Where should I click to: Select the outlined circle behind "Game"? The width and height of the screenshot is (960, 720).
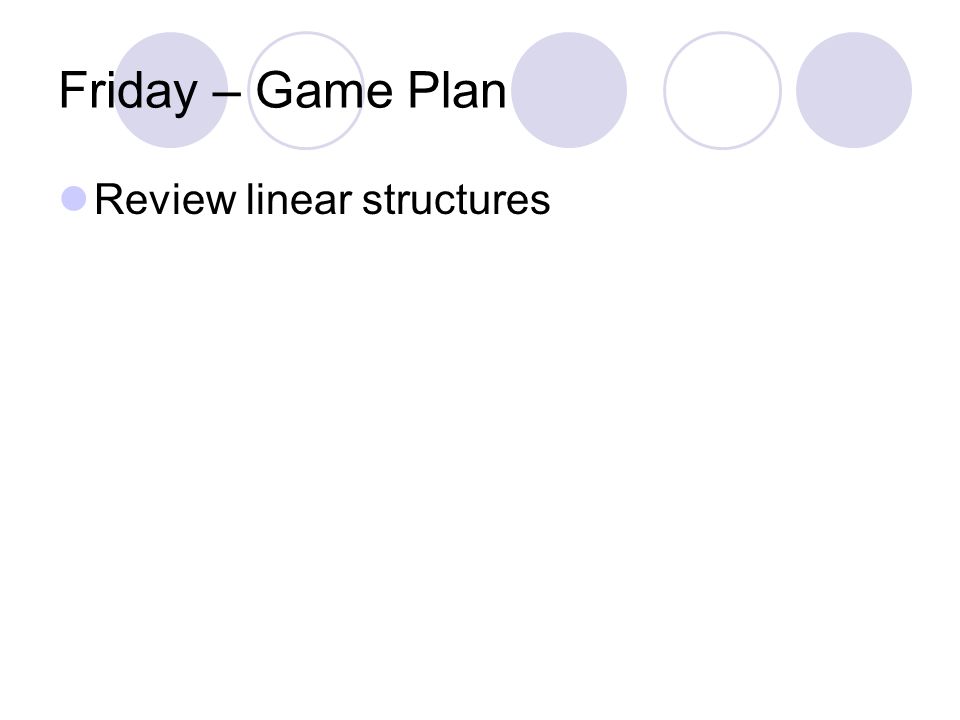(x=306, y=90)
